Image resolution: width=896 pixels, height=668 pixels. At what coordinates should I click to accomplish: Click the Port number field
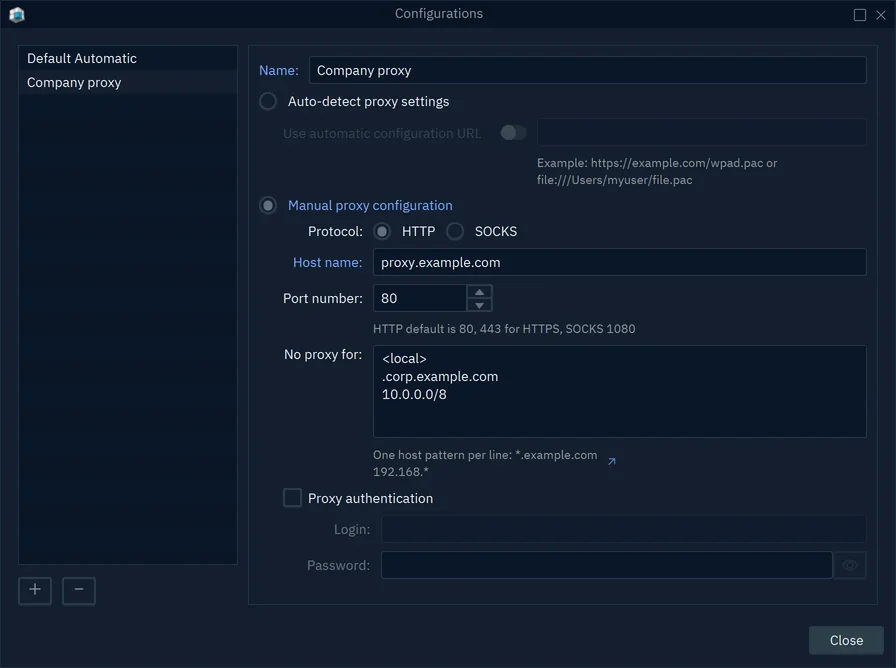pyautogui.click(x=419, y=298)
